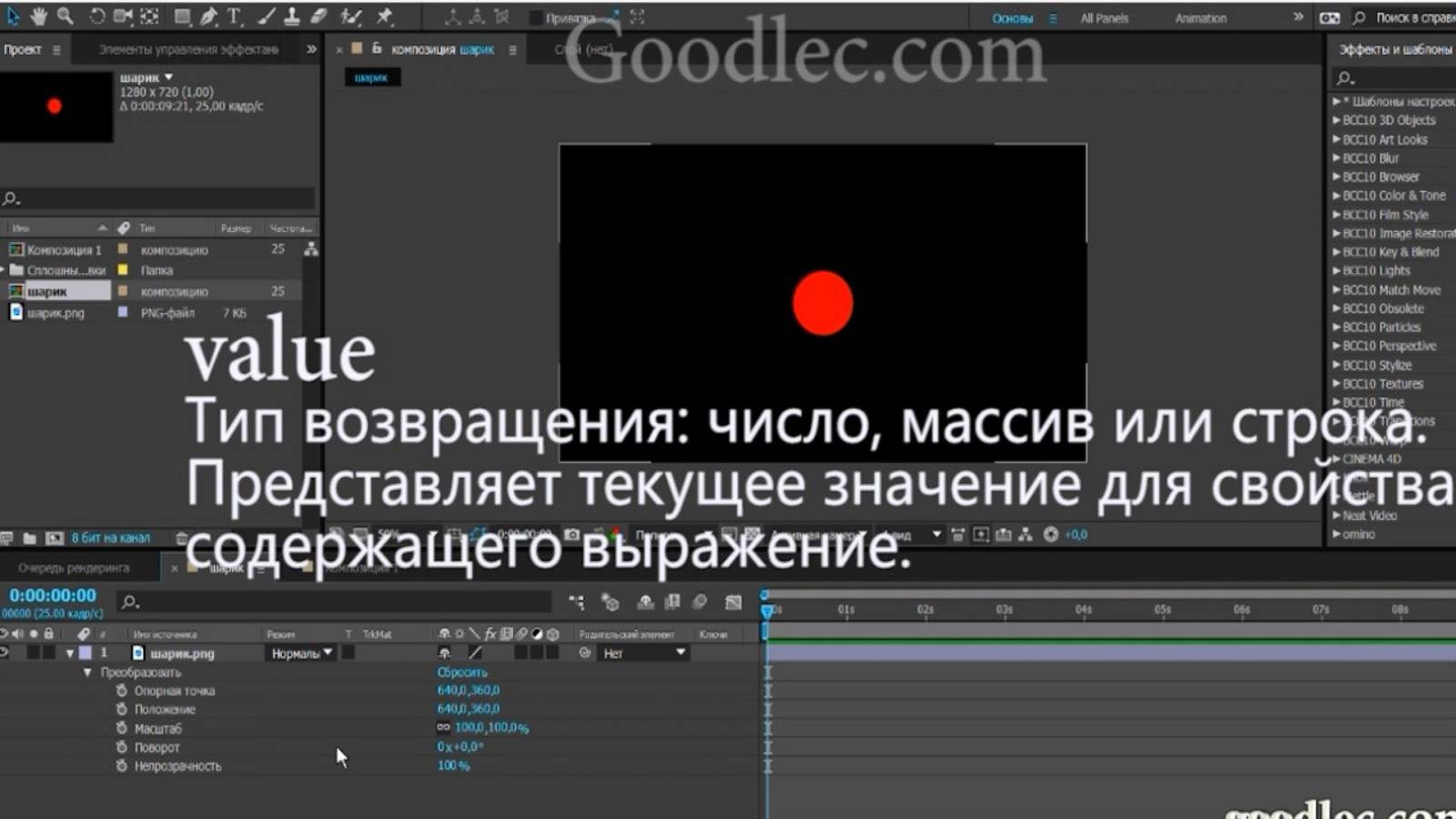The height and width of the screenshot is (819, 1456).
Task: Switch to the All Panels workspace
Action: pos(1104,18)
